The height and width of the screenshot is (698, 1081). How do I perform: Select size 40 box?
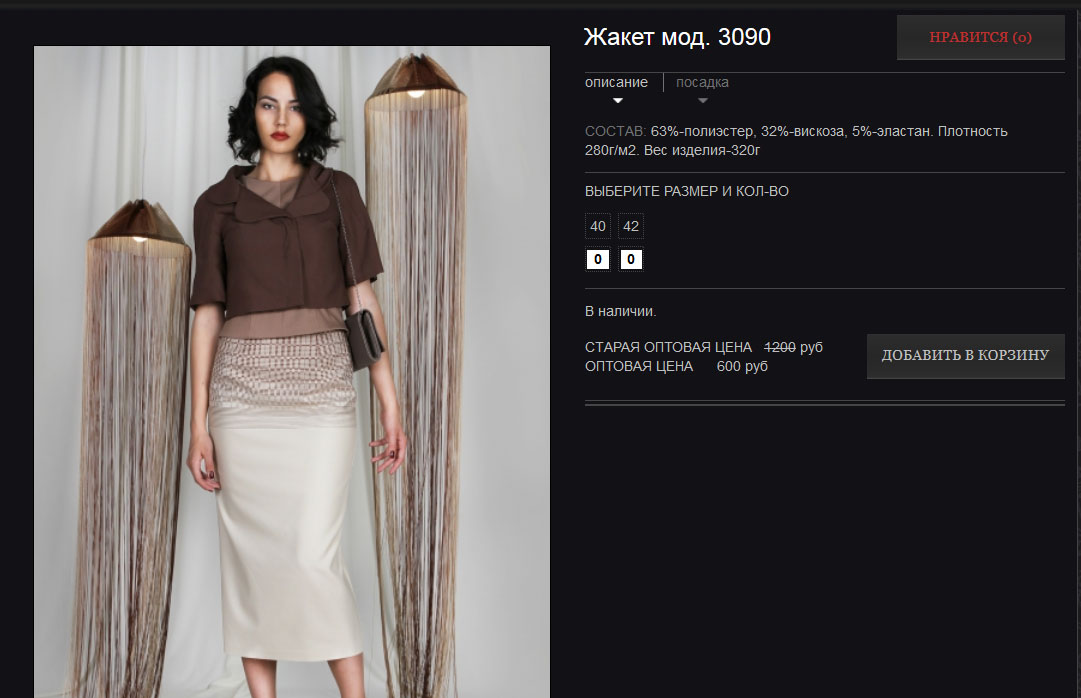(x=598, y=226)
